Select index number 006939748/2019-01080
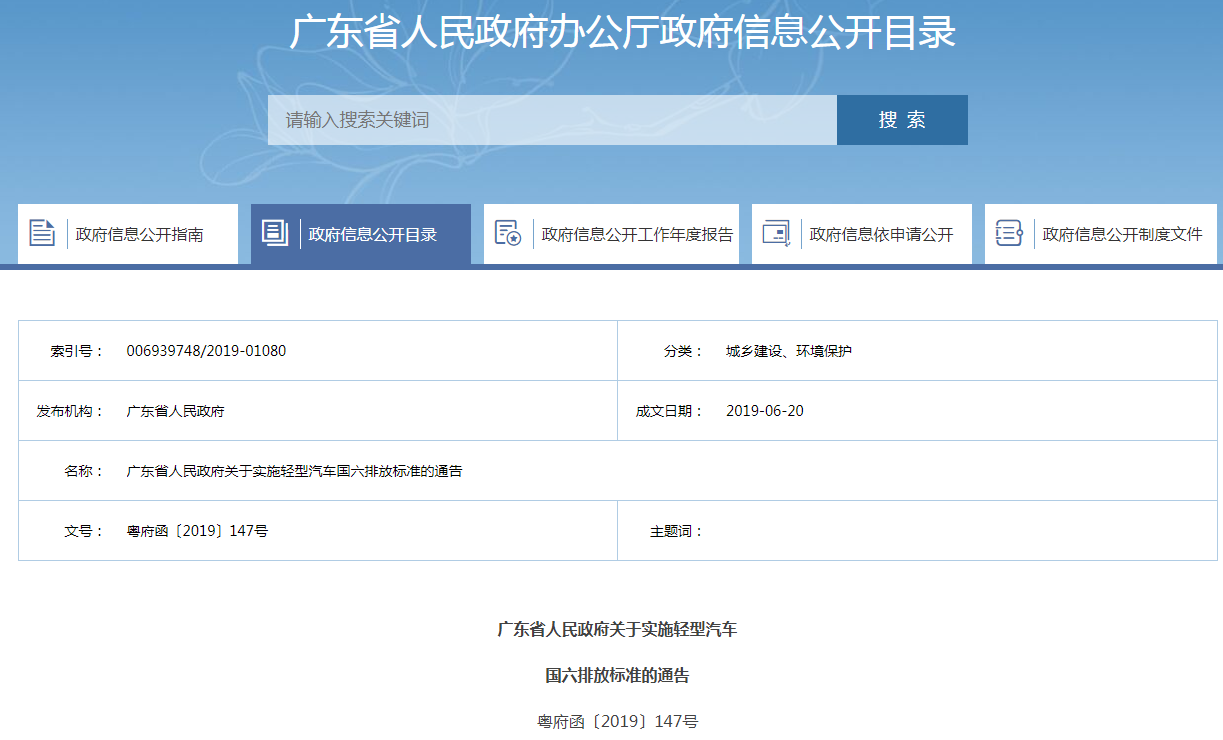 (x=206, y=351)
